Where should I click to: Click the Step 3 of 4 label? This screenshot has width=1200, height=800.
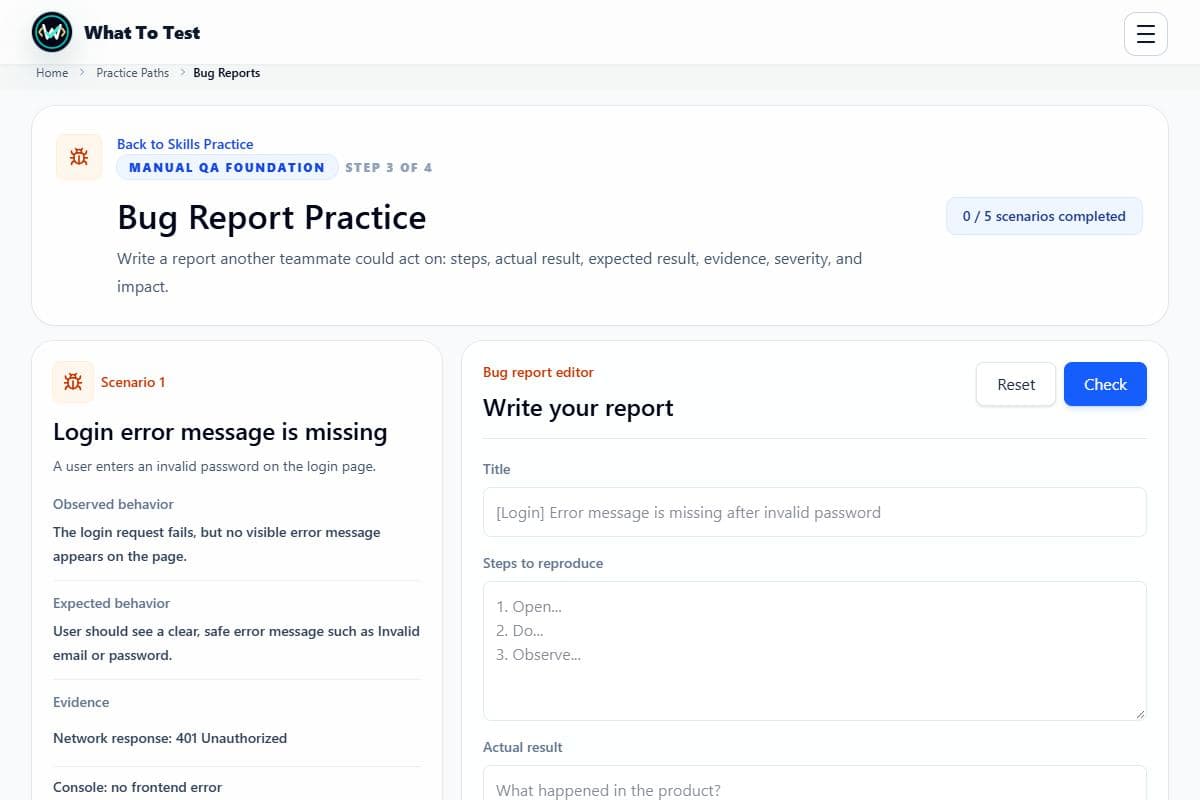[x=389, y=168]
